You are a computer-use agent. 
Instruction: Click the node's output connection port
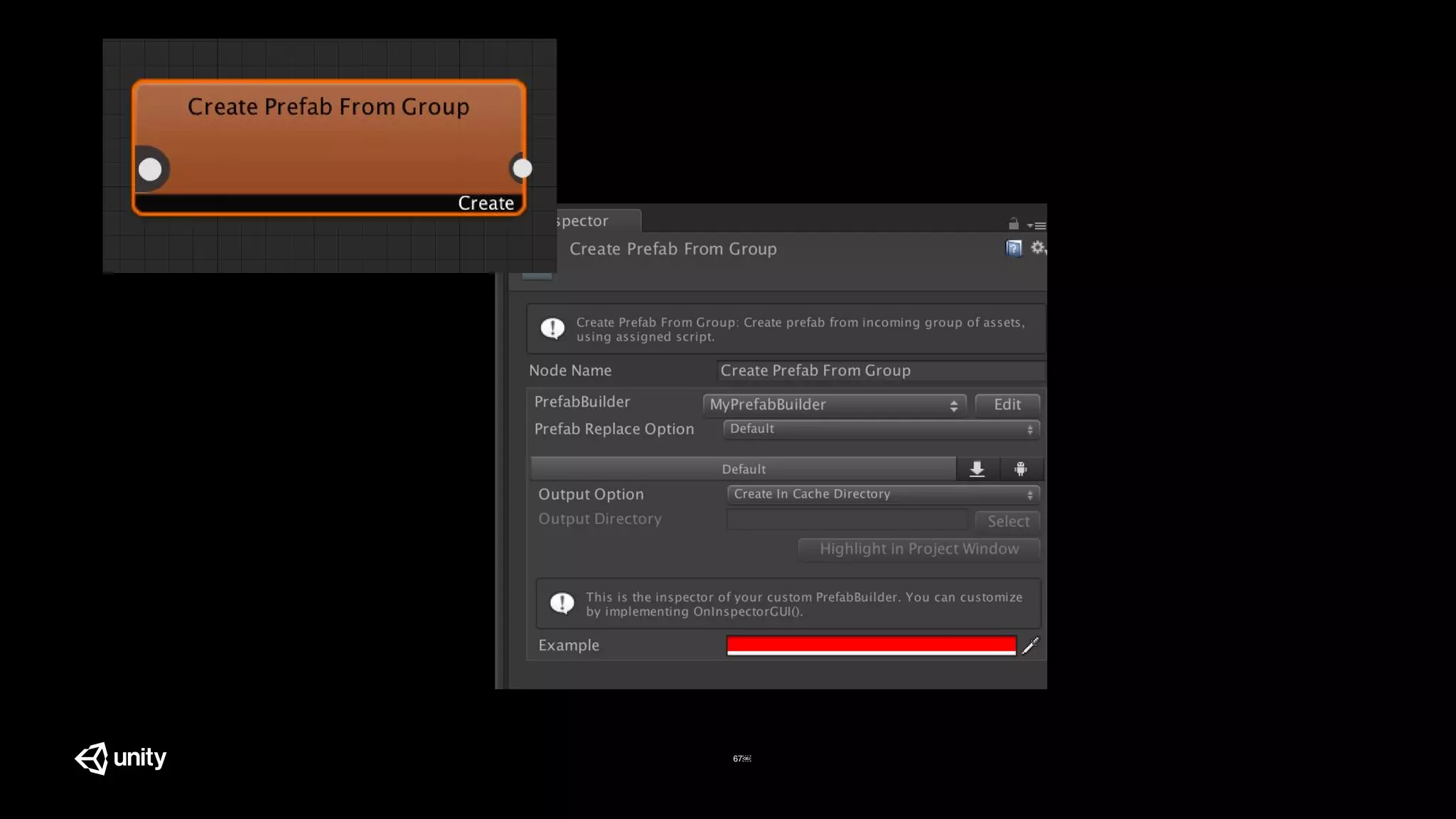[x=522, y=168]
